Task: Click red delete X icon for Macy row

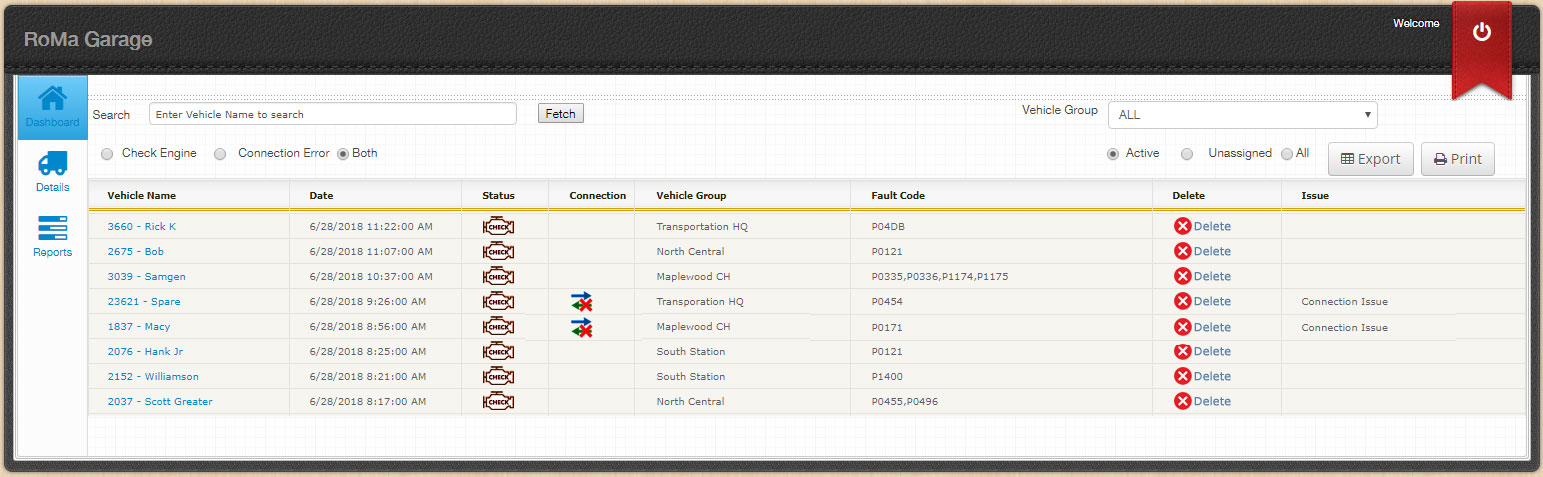Action: pyautogui.click(x=1182, y=326)
